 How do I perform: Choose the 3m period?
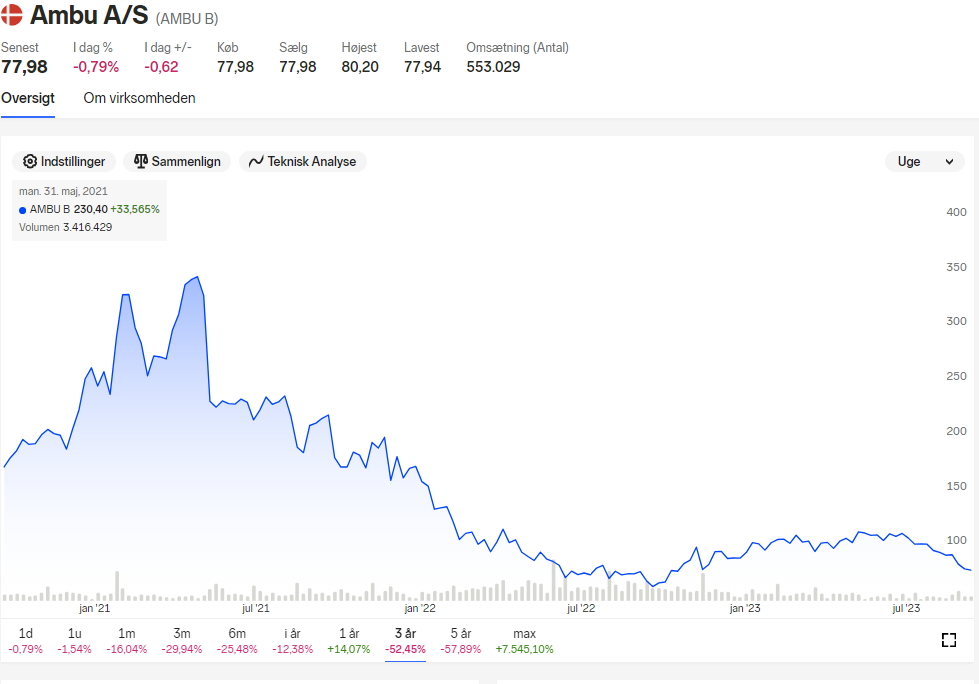[182, 641]
